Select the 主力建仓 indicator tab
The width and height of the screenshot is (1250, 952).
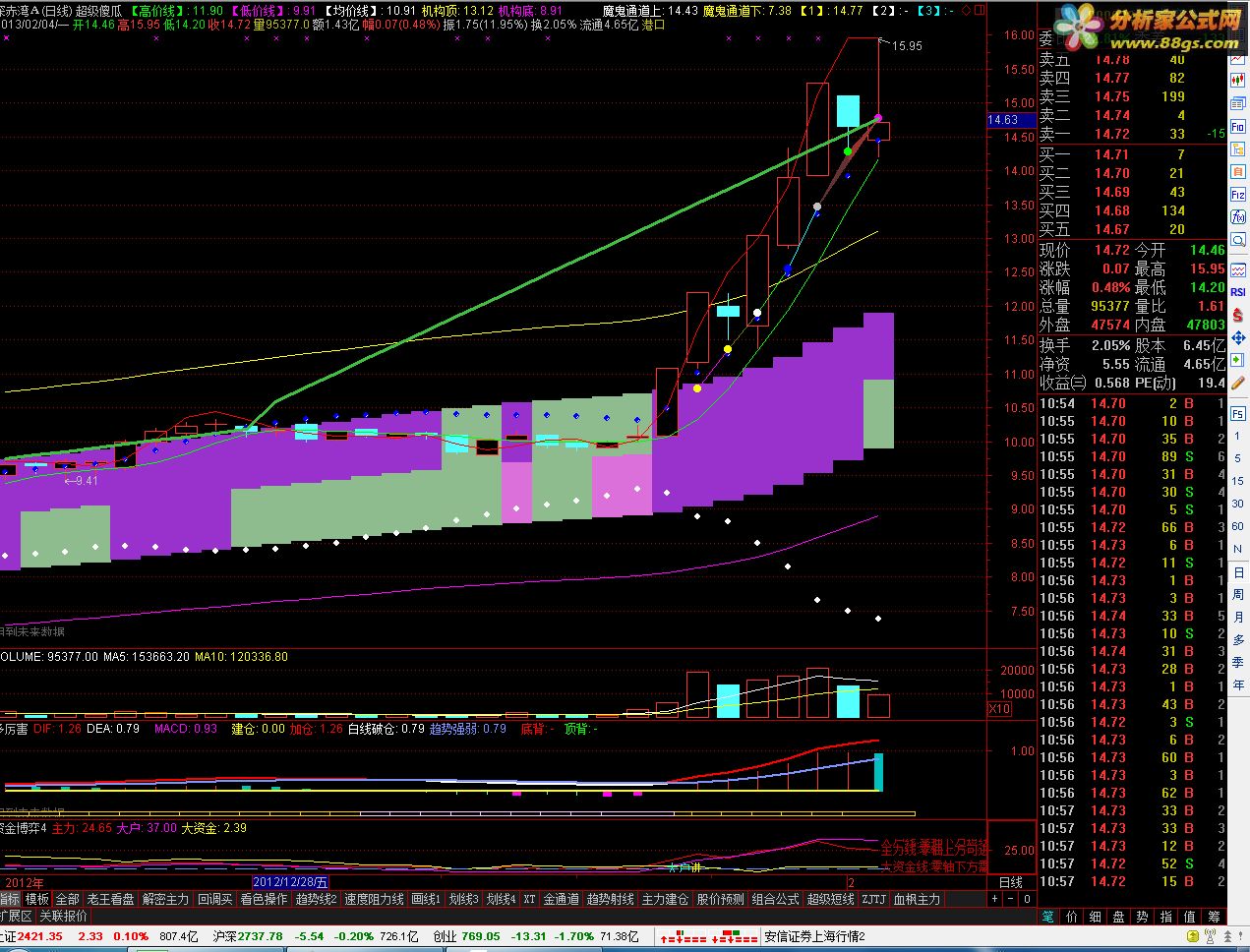pyautogui.click(x=665, y=899)
